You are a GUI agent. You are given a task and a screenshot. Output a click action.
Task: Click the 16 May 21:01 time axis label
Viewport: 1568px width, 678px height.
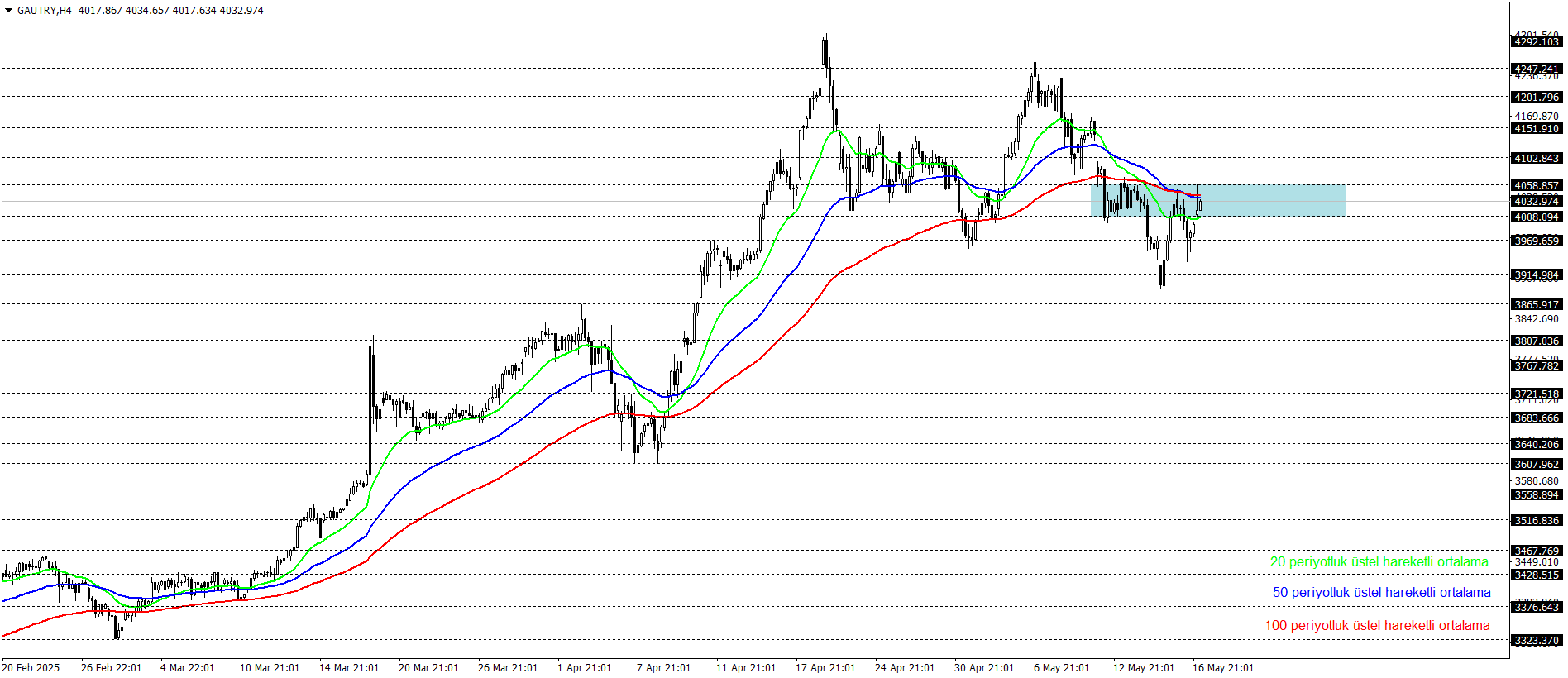click(1223, 668)
